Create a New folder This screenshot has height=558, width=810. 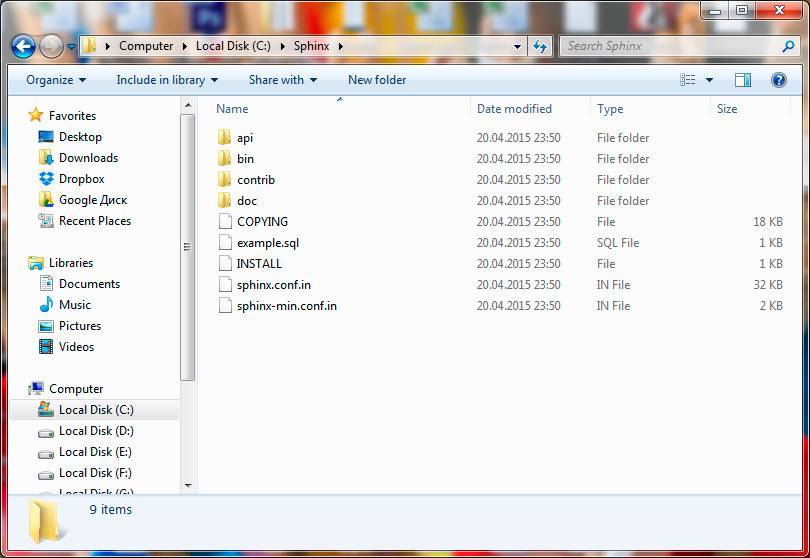(x=377, y=80)
